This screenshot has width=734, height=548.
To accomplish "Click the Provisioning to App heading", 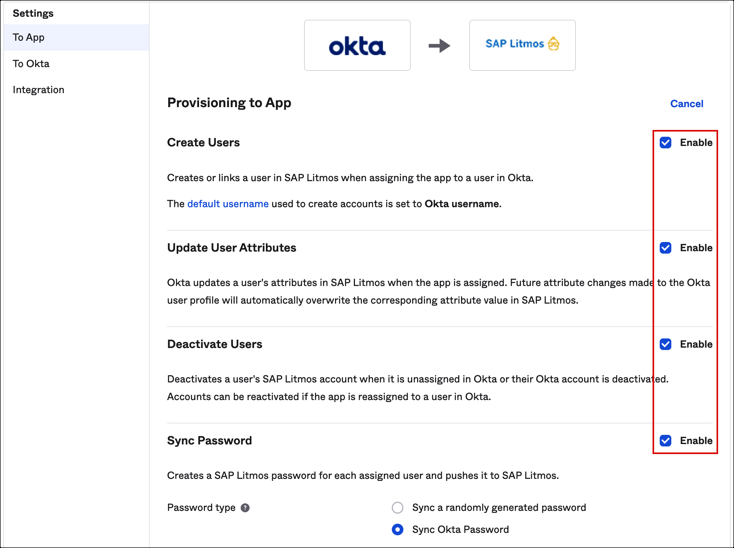I will [x=229, y=103].
